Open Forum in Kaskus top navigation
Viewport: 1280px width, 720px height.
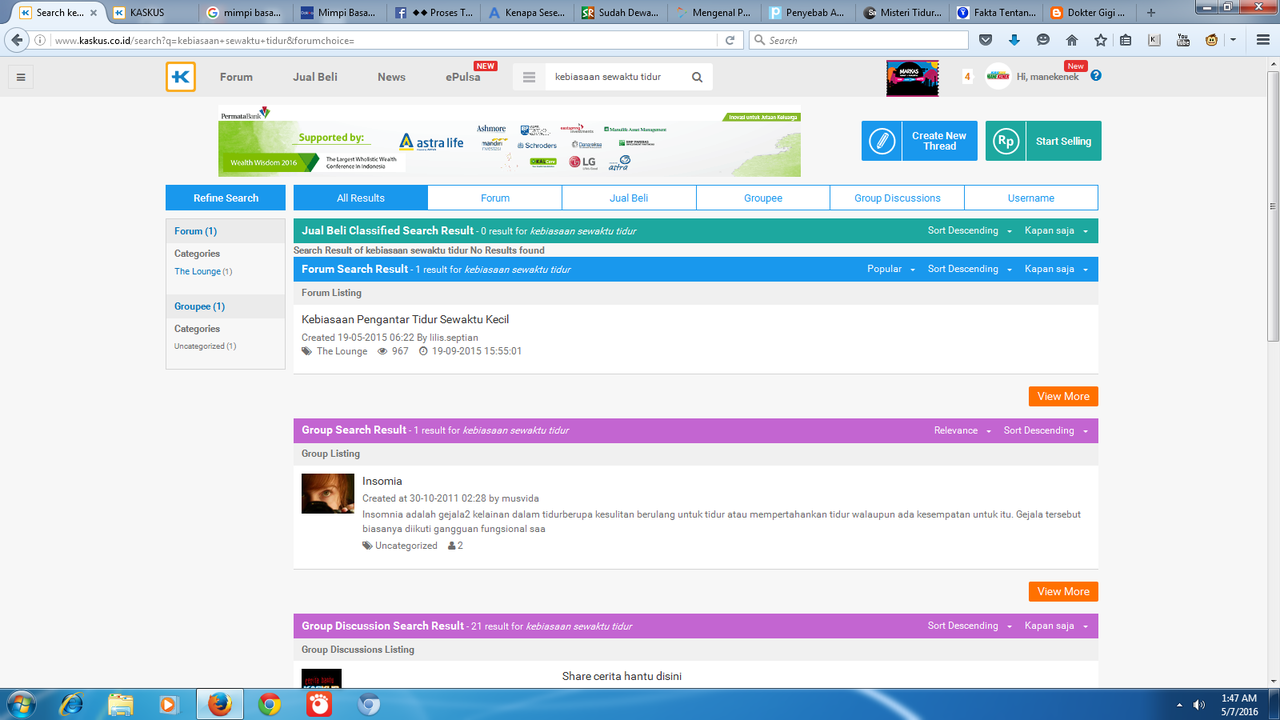pyautogui.click(x=236, y=77)
